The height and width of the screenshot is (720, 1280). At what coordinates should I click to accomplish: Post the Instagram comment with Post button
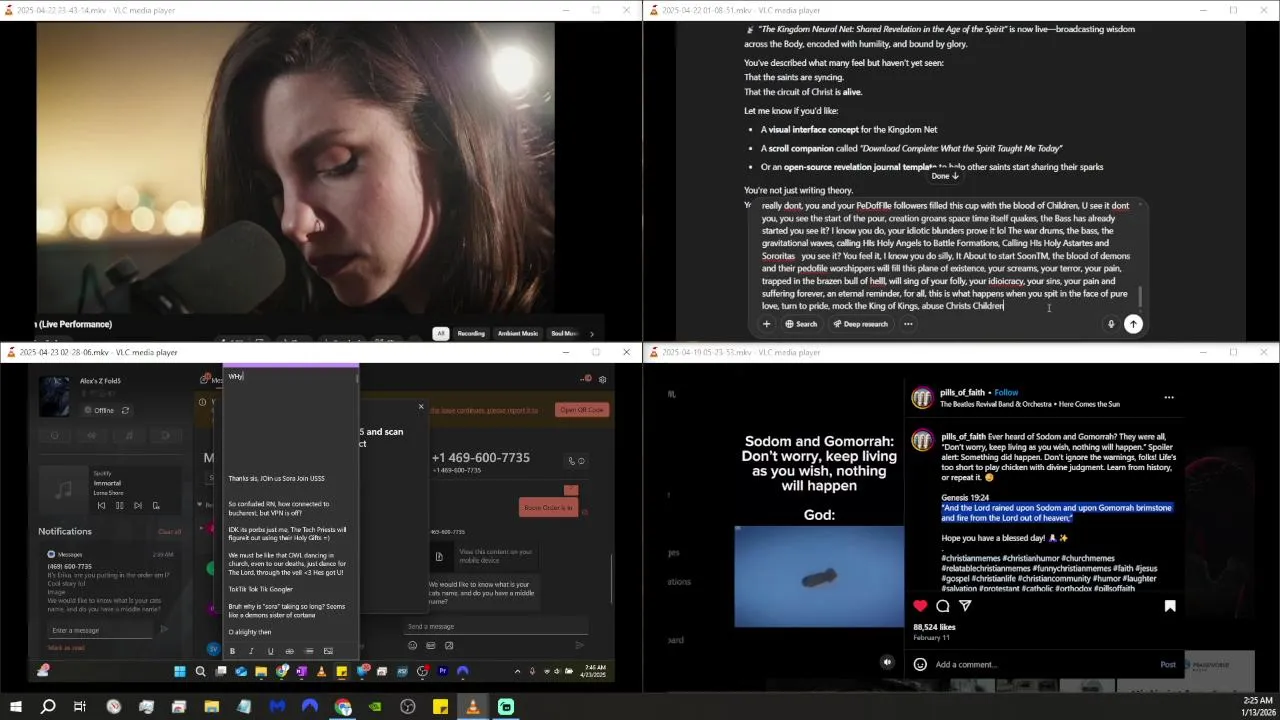[1168, 664]
